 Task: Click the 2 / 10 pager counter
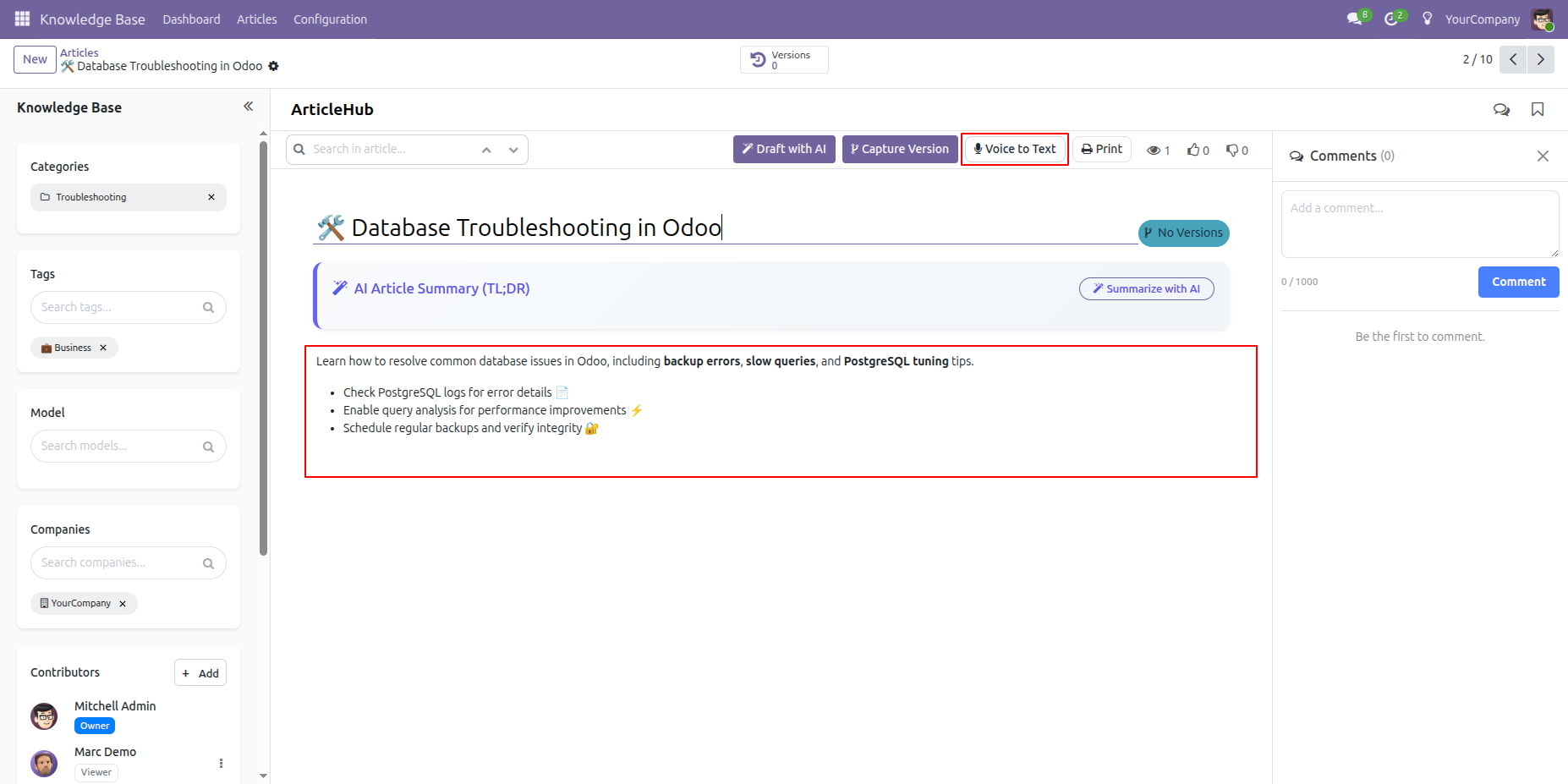[x=1478, y=59]
